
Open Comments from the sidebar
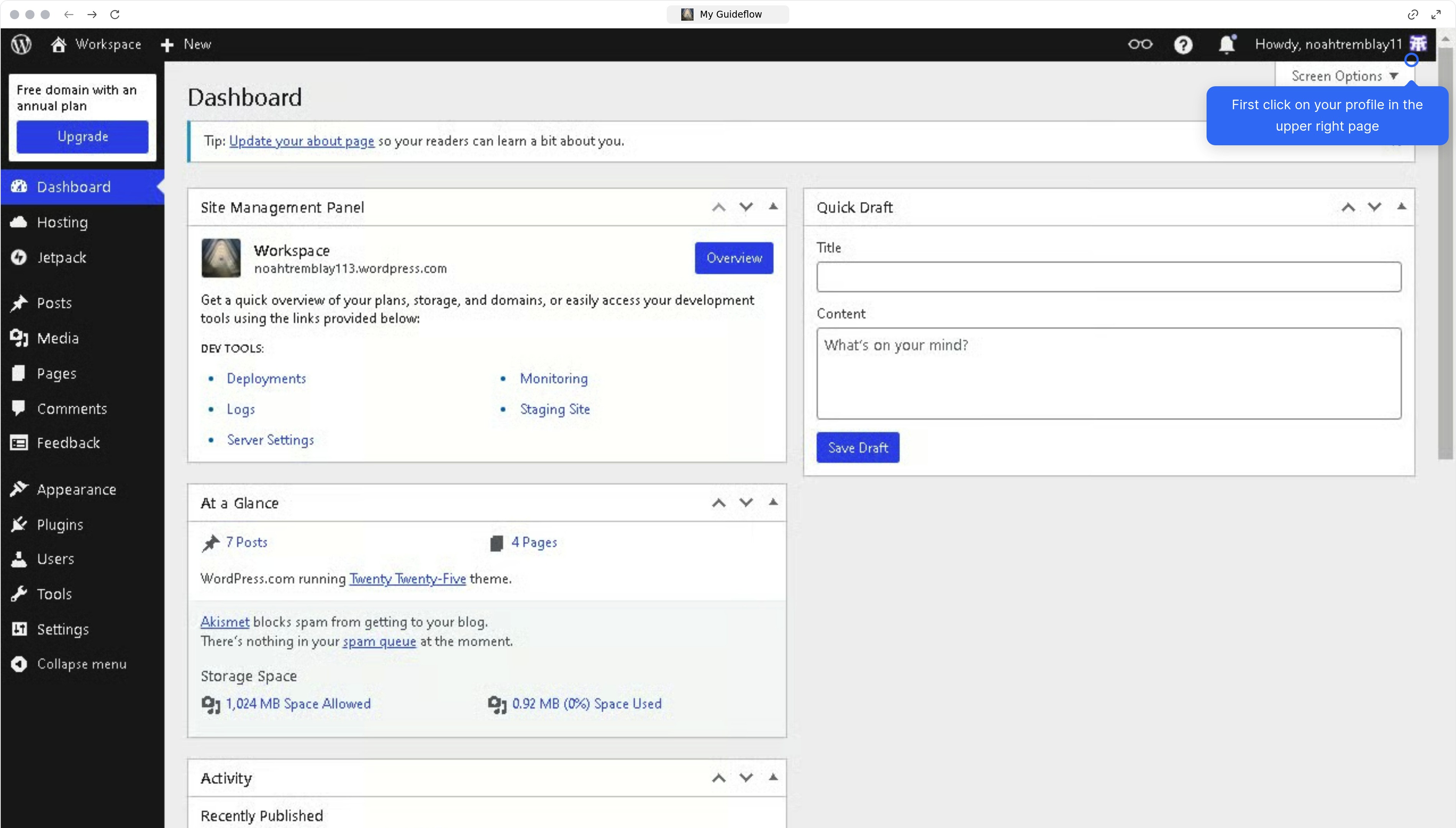[x=72, y=408]
